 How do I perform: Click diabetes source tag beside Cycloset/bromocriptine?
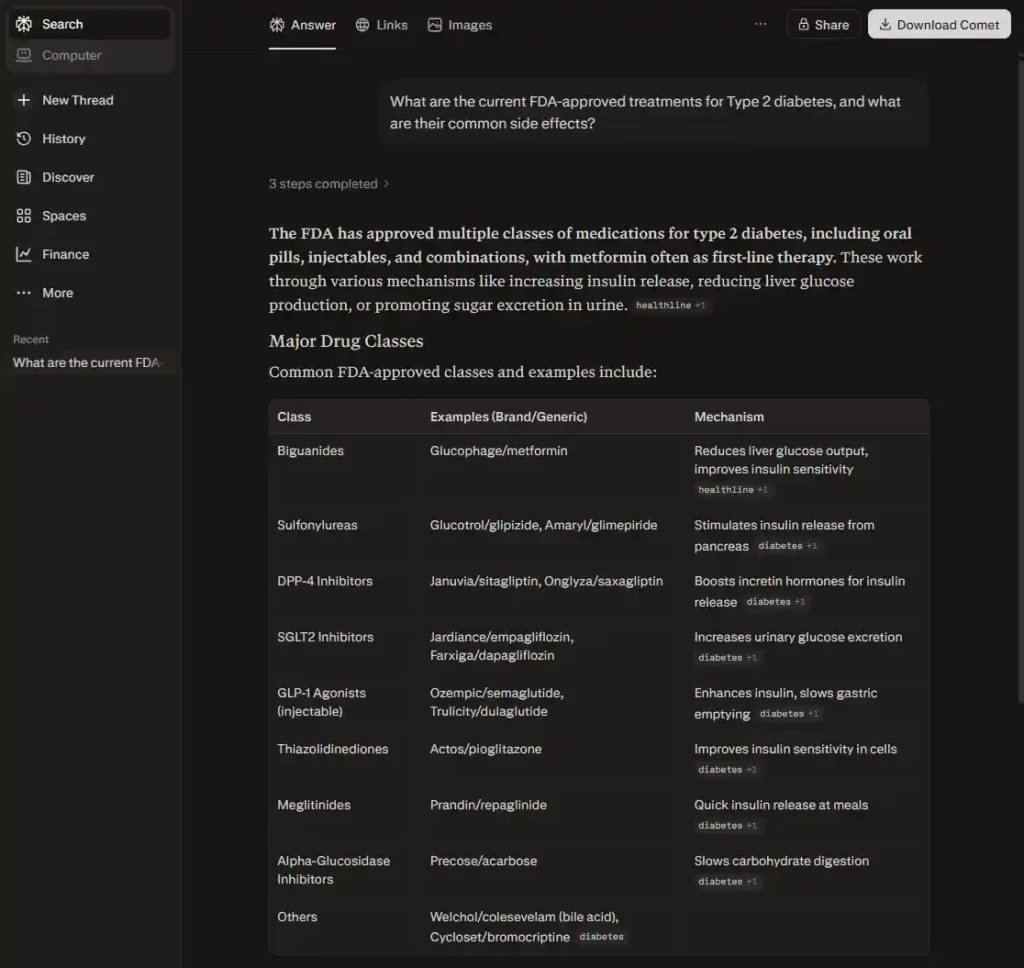pyautogui.click(x=601, y=937)
